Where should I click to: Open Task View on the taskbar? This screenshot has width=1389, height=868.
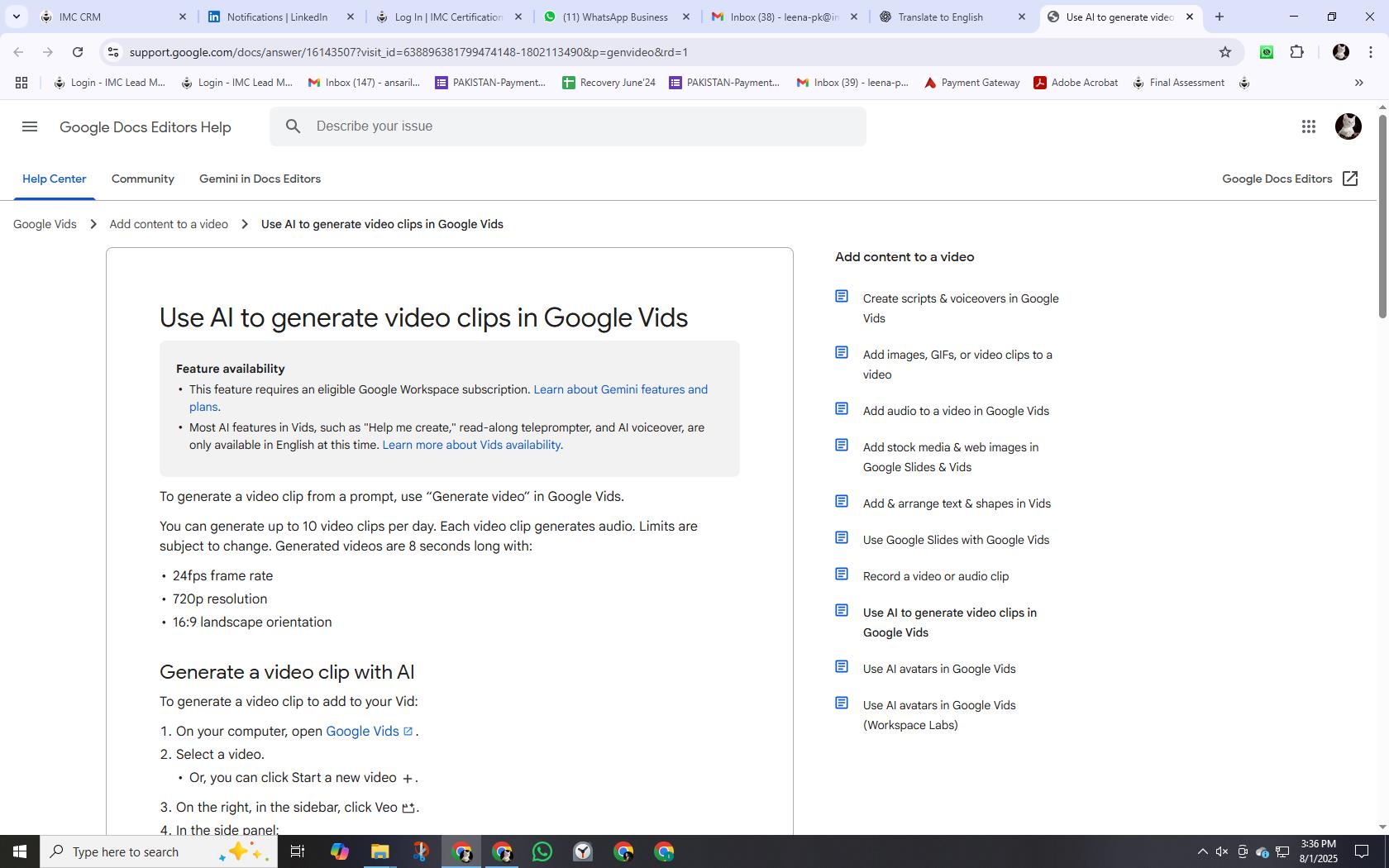tap(298, 851)
